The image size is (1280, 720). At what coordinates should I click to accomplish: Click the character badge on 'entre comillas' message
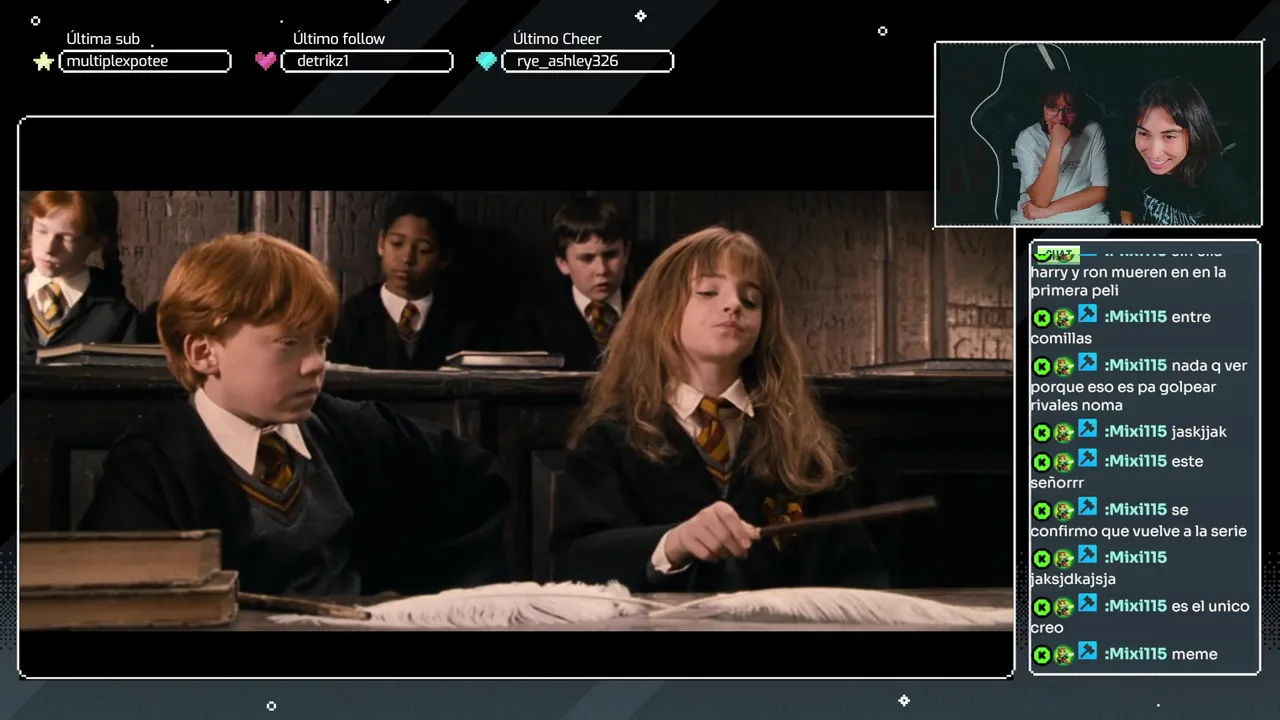1064,318
